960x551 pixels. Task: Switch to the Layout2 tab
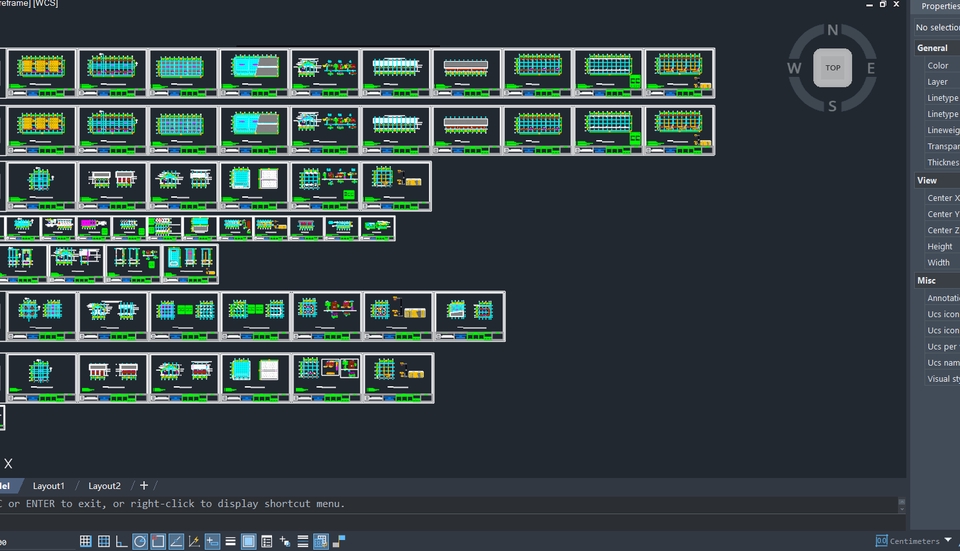pyautogui.click(x=104, y=486)
